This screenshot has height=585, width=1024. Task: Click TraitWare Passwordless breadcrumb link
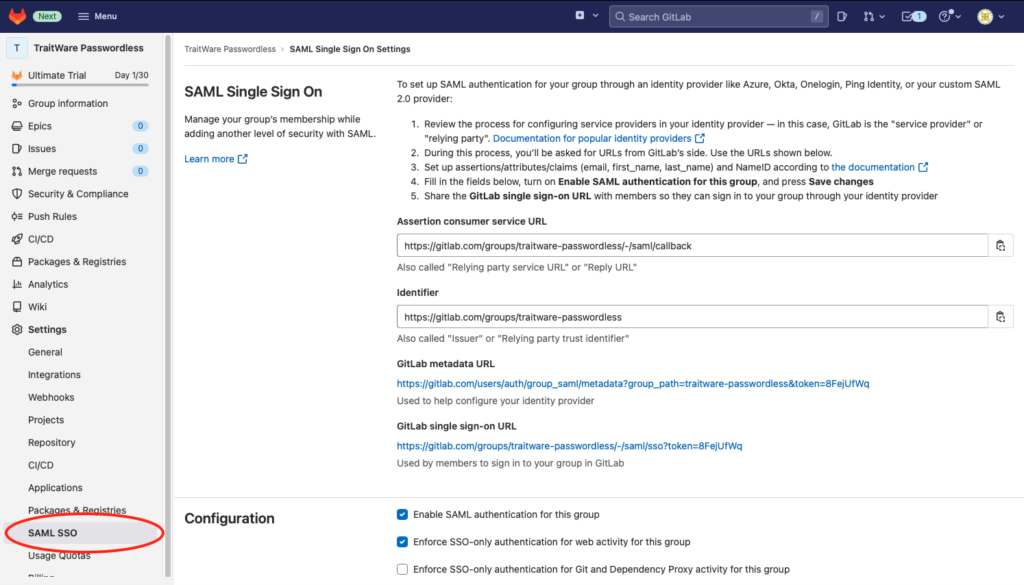tap(230, 49)
